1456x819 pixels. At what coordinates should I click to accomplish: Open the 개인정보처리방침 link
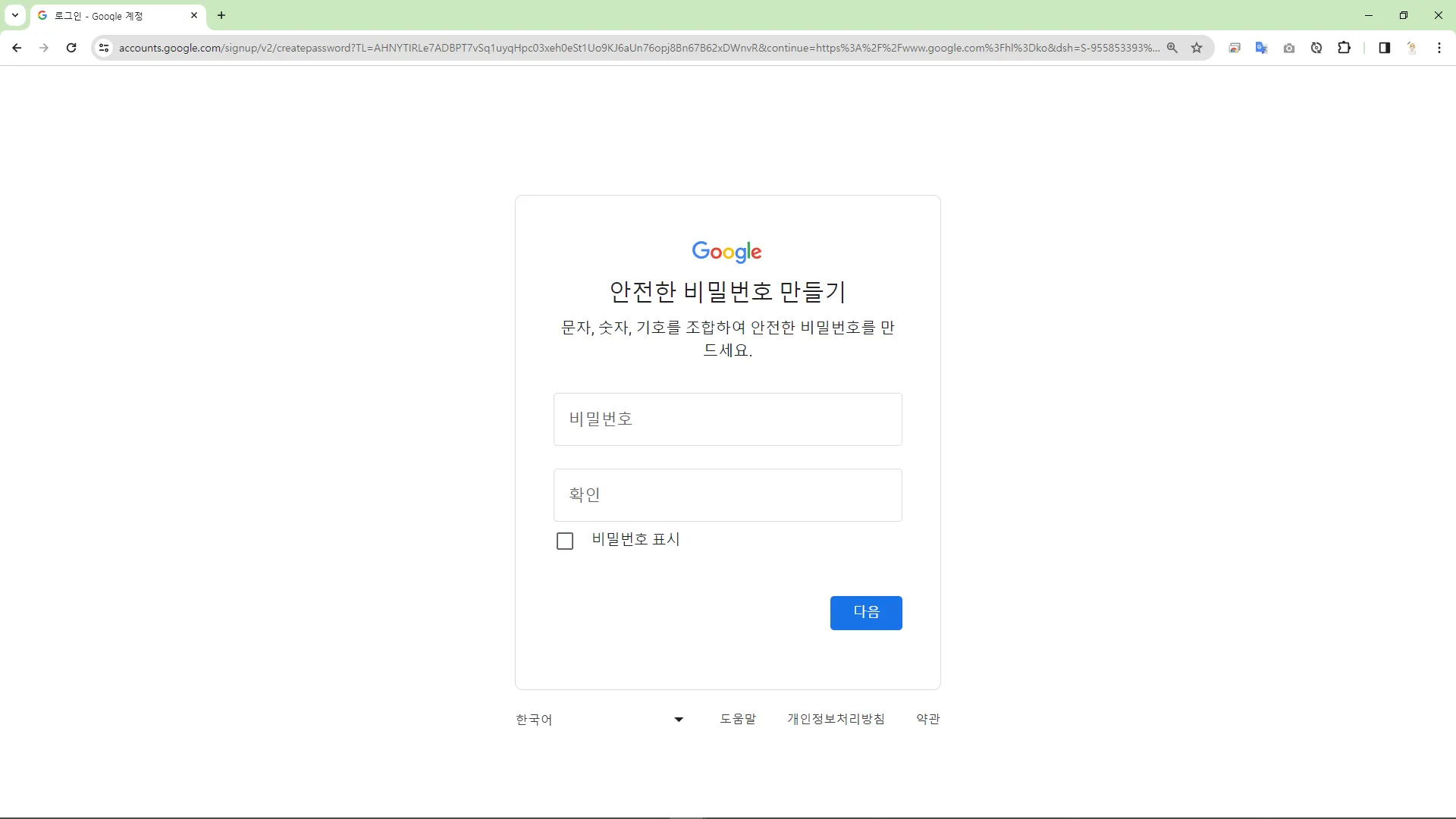pos(836,719)
